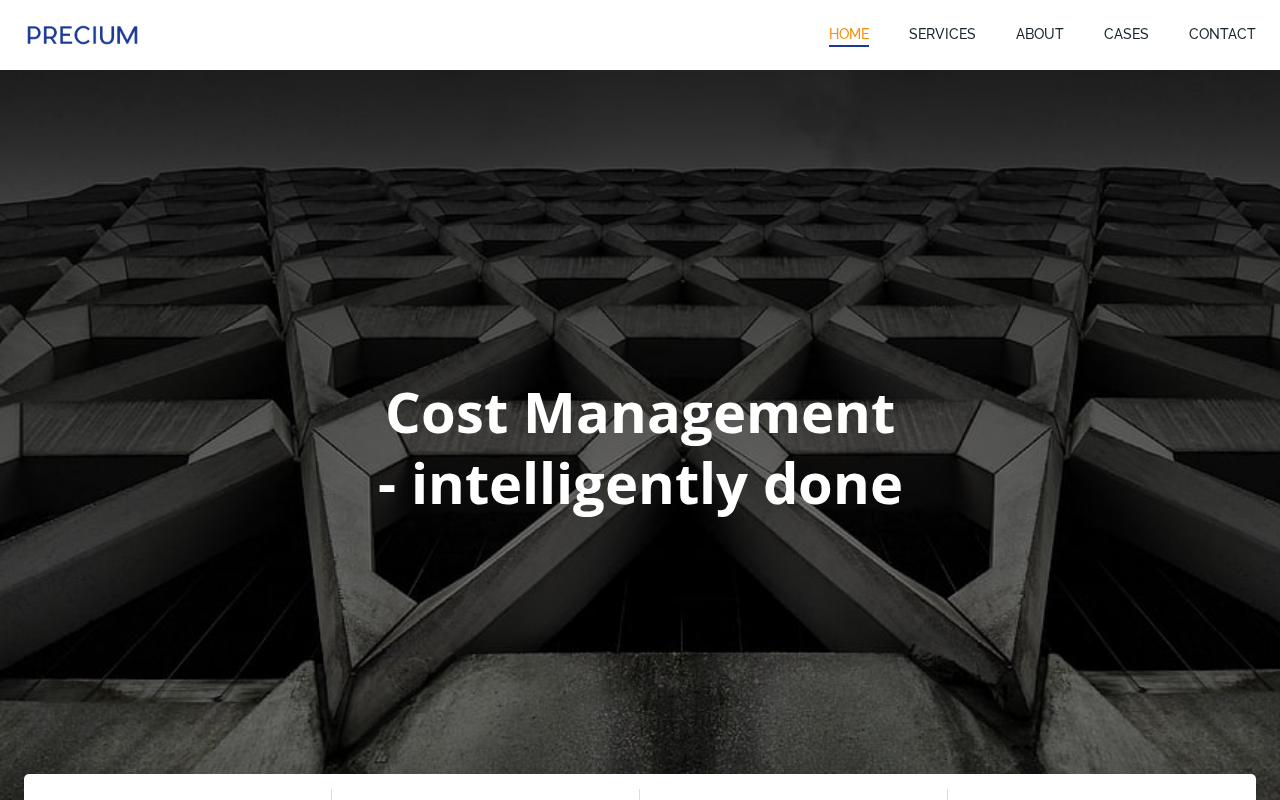Select CASES in the navigation bar
This screenshot has height=800, width=1280.
[x=1126, y=34]
